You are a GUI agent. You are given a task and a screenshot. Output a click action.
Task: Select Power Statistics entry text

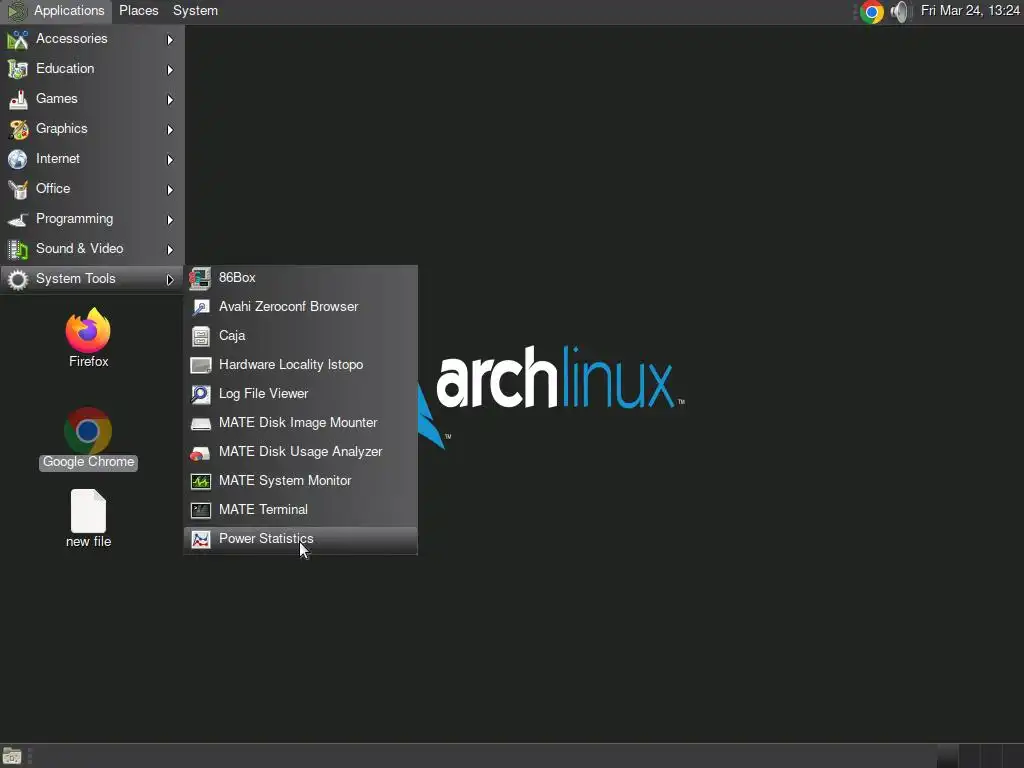tap(266, 539)
